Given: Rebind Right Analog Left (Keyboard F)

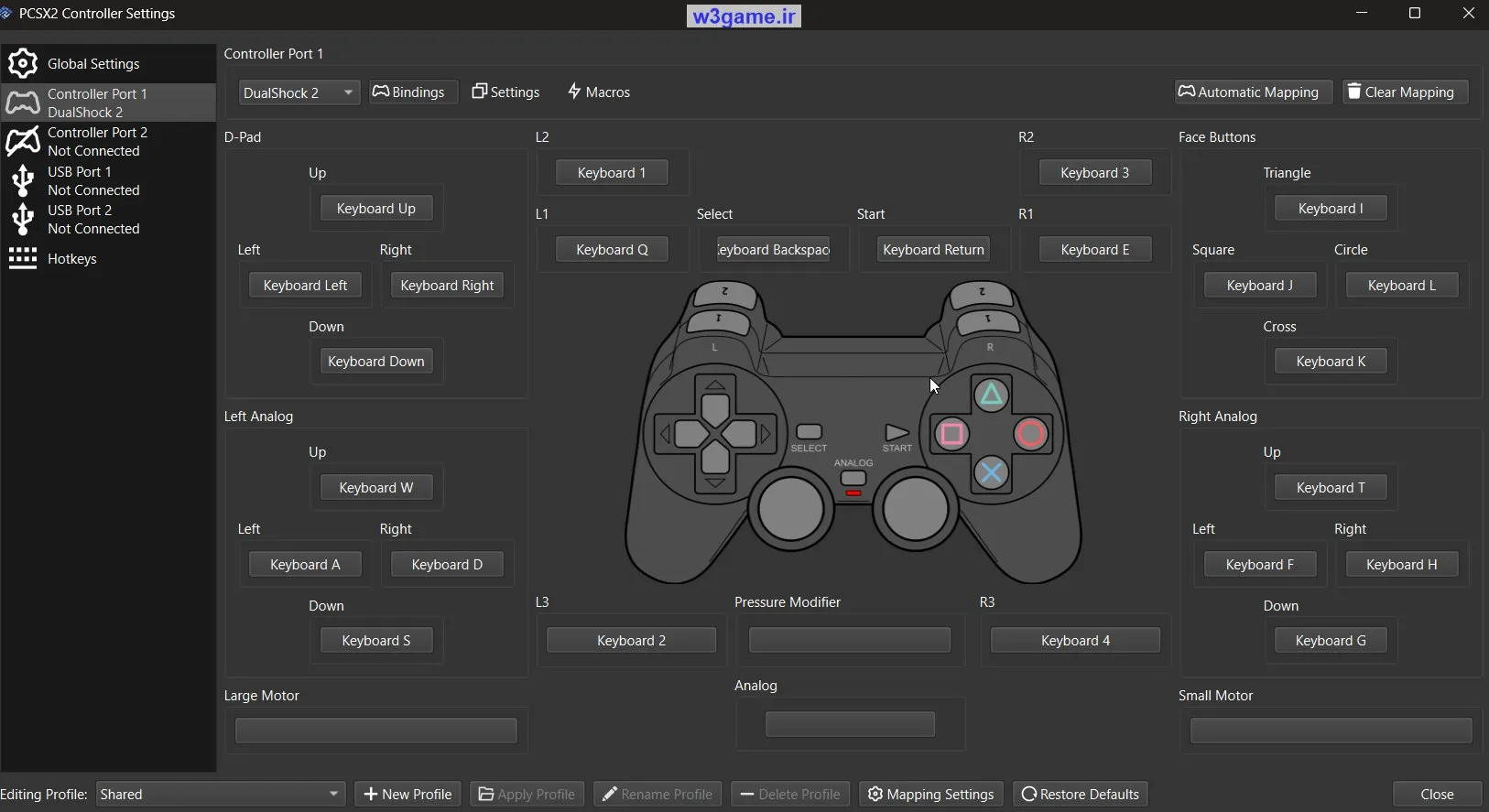Looking at the screenshot, I should 1260,564.
